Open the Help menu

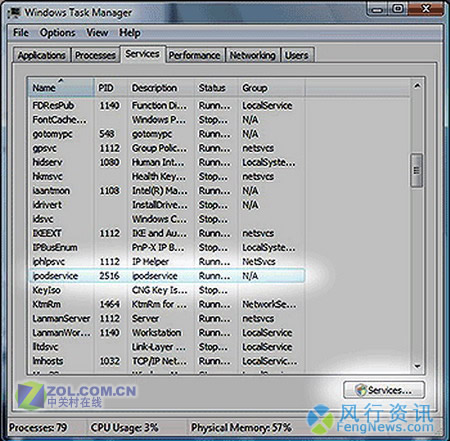(x=130, y=33)
